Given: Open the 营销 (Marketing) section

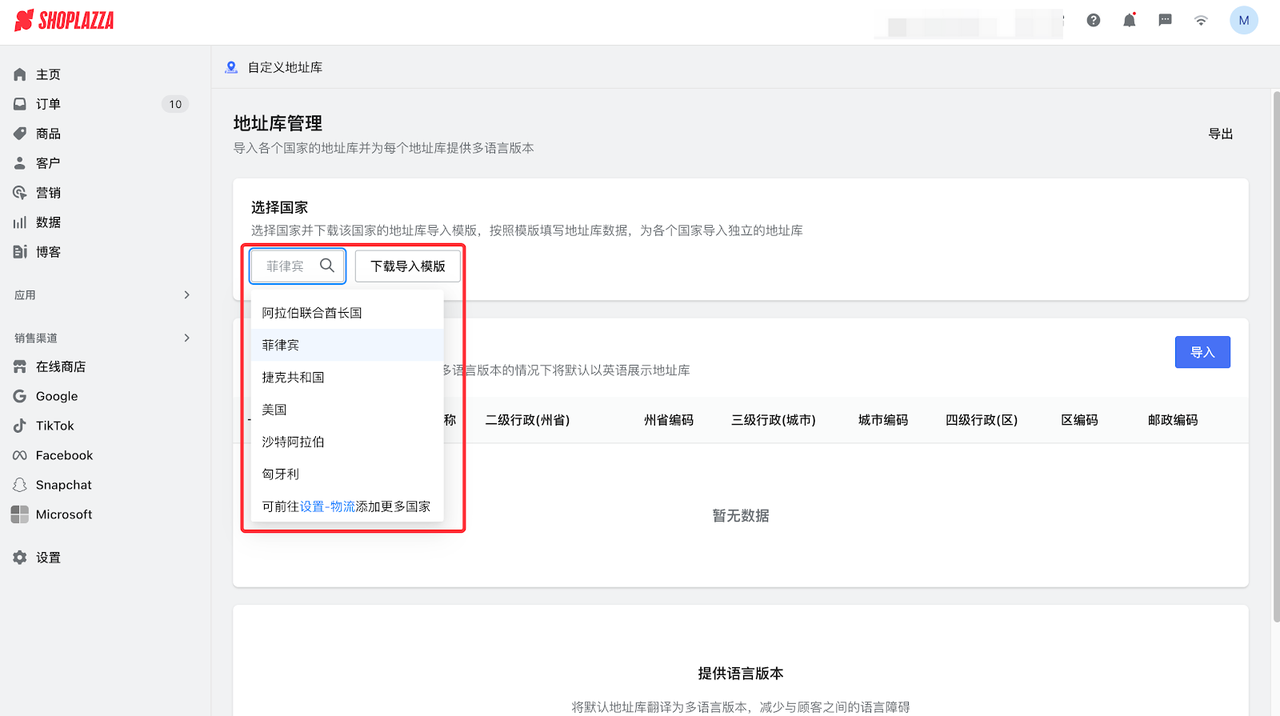Looking at the screenshot, I should click(x=46, y=192).
